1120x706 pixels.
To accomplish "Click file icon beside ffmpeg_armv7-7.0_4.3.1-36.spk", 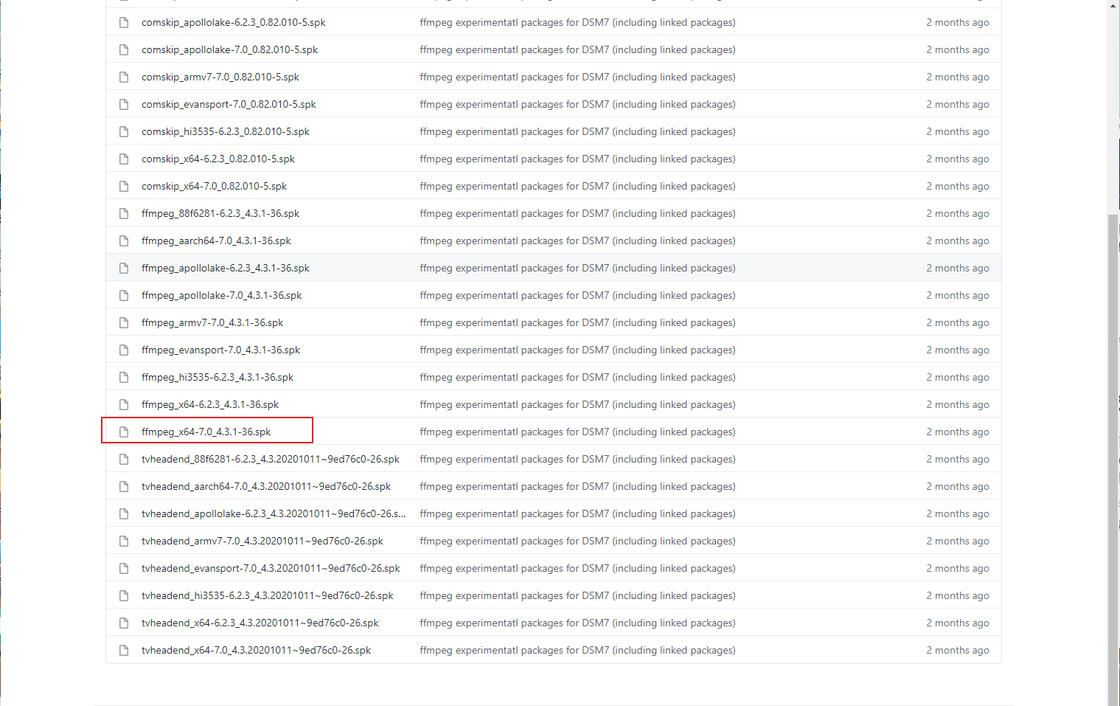I will point(124,323).
